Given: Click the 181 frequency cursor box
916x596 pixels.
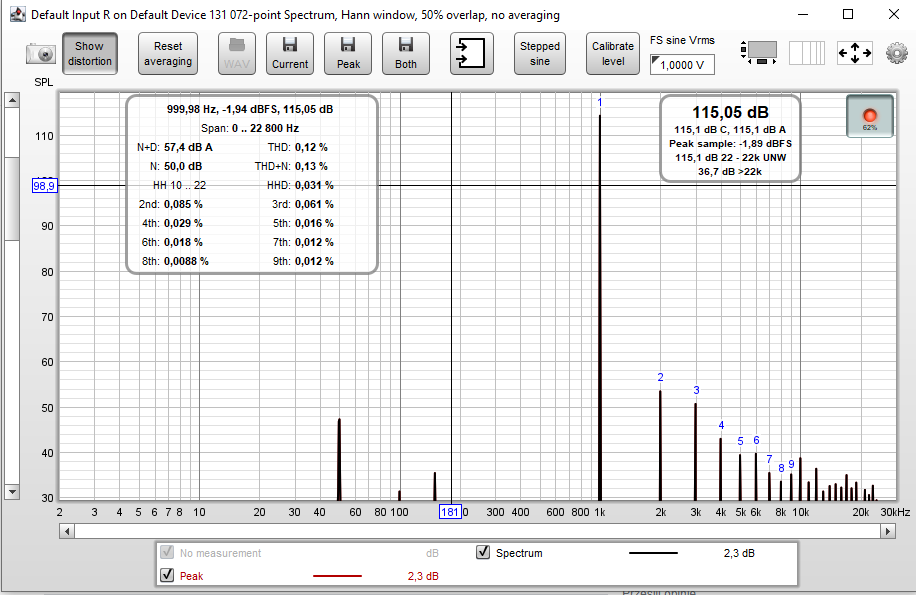Looking at the screenshot, I should point(450,512).
